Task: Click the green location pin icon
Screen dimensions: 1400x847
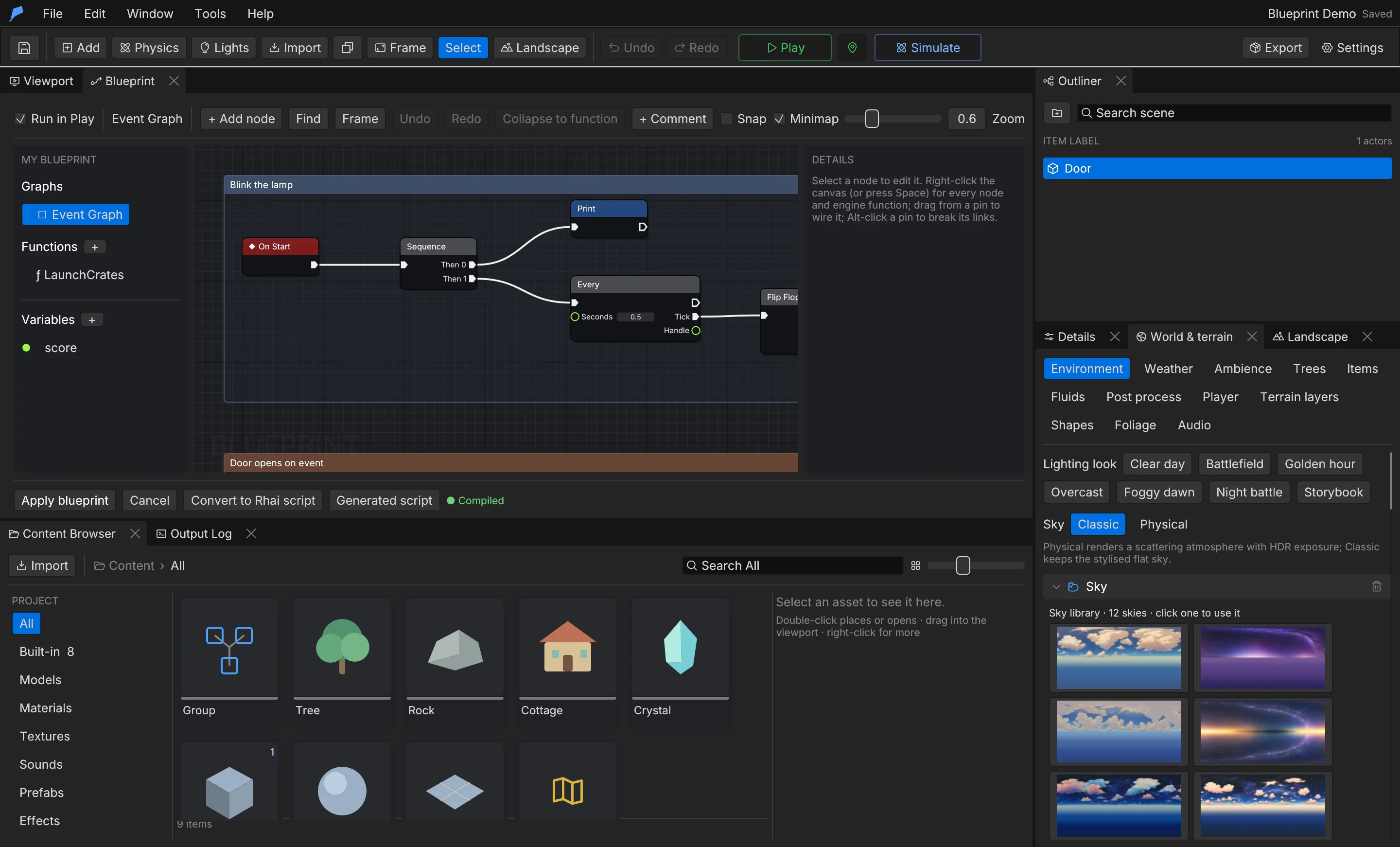Action: [852, 48]
